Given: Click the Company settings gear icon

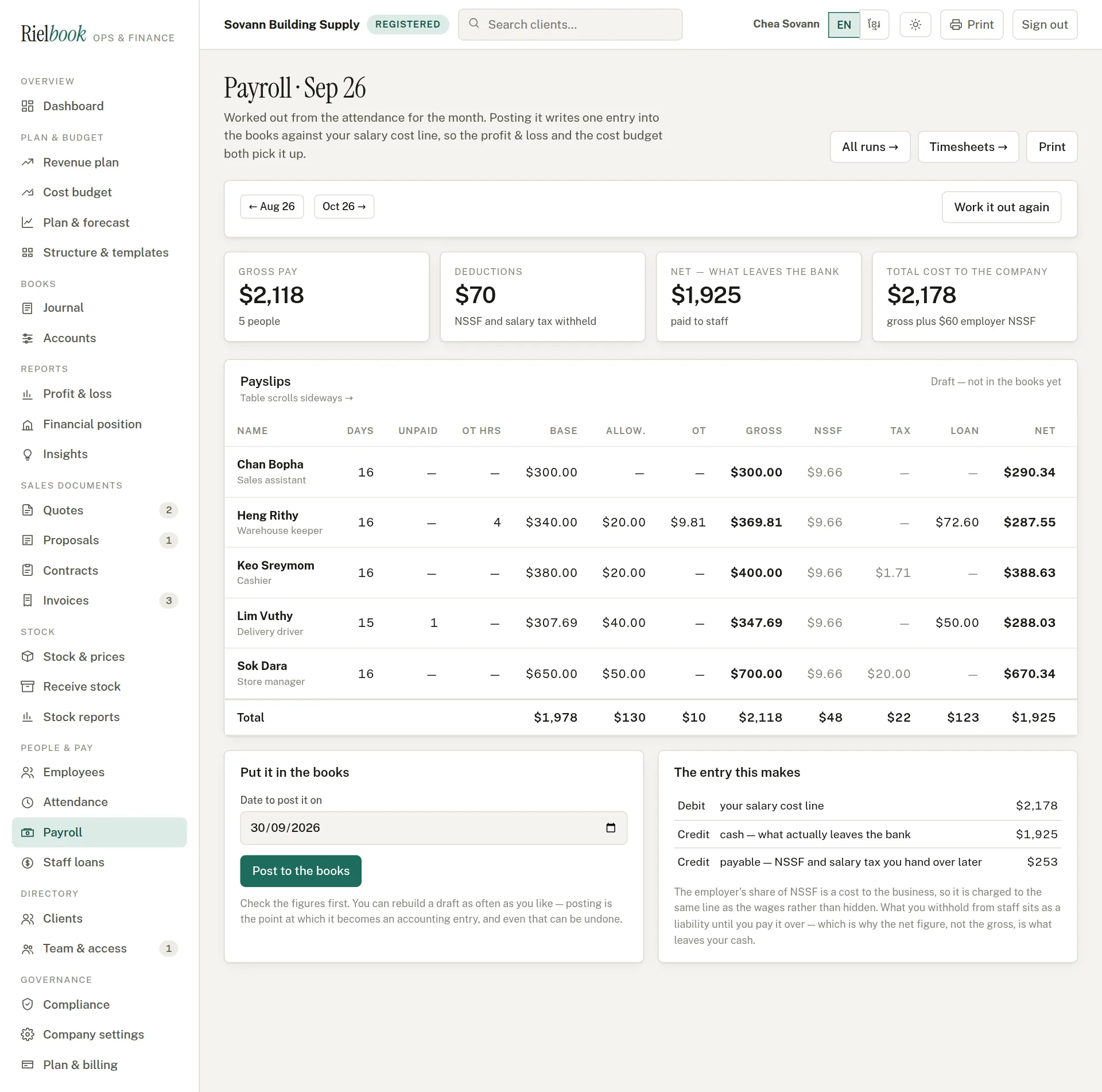Looking at the screenshot, I should (x=28, y=1034).
